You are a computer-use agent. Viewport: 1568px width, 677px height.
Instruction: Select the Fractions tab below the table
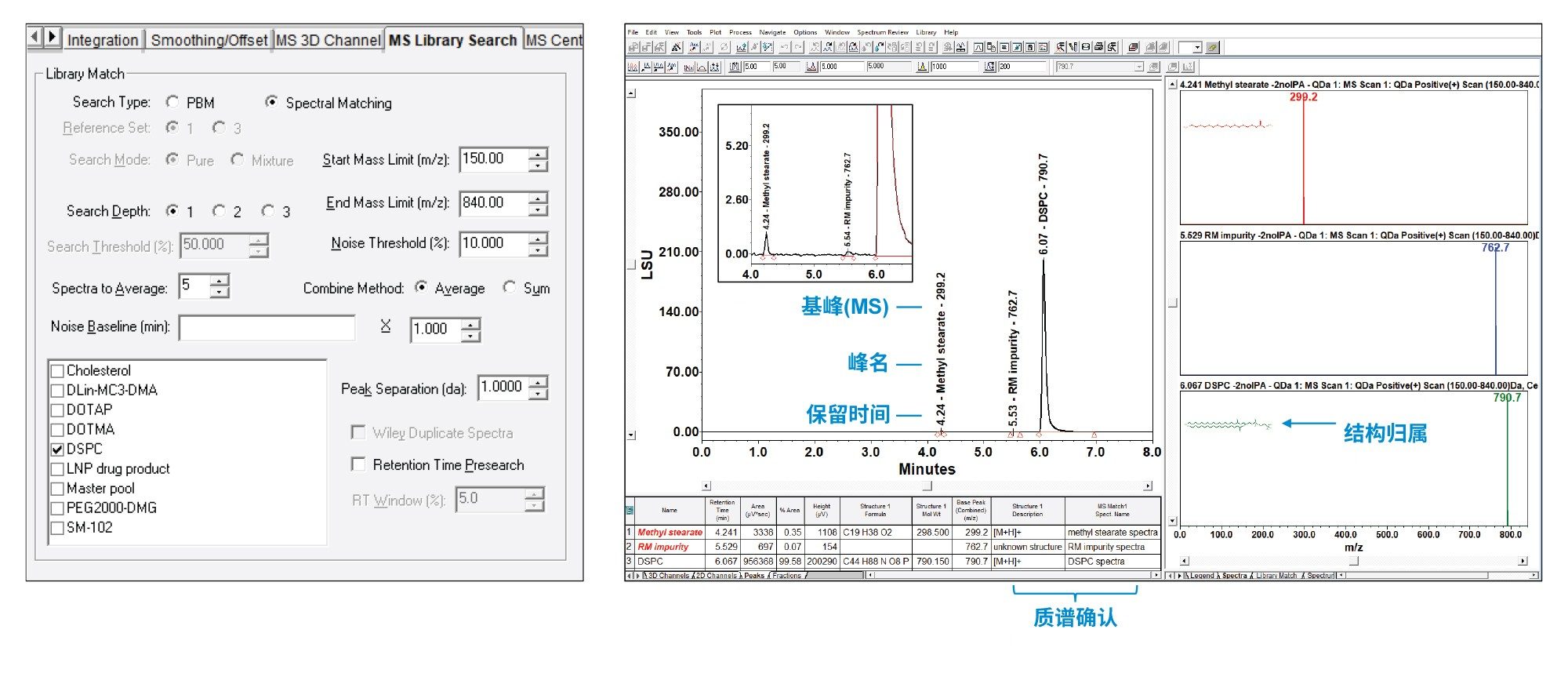[x=787, y=576]
